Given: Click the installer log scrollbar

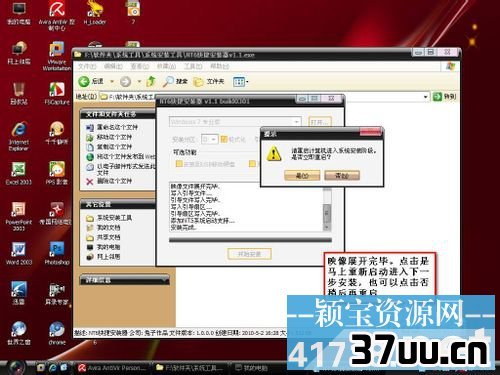Looking at the screenshot, I should click(327, 209).
